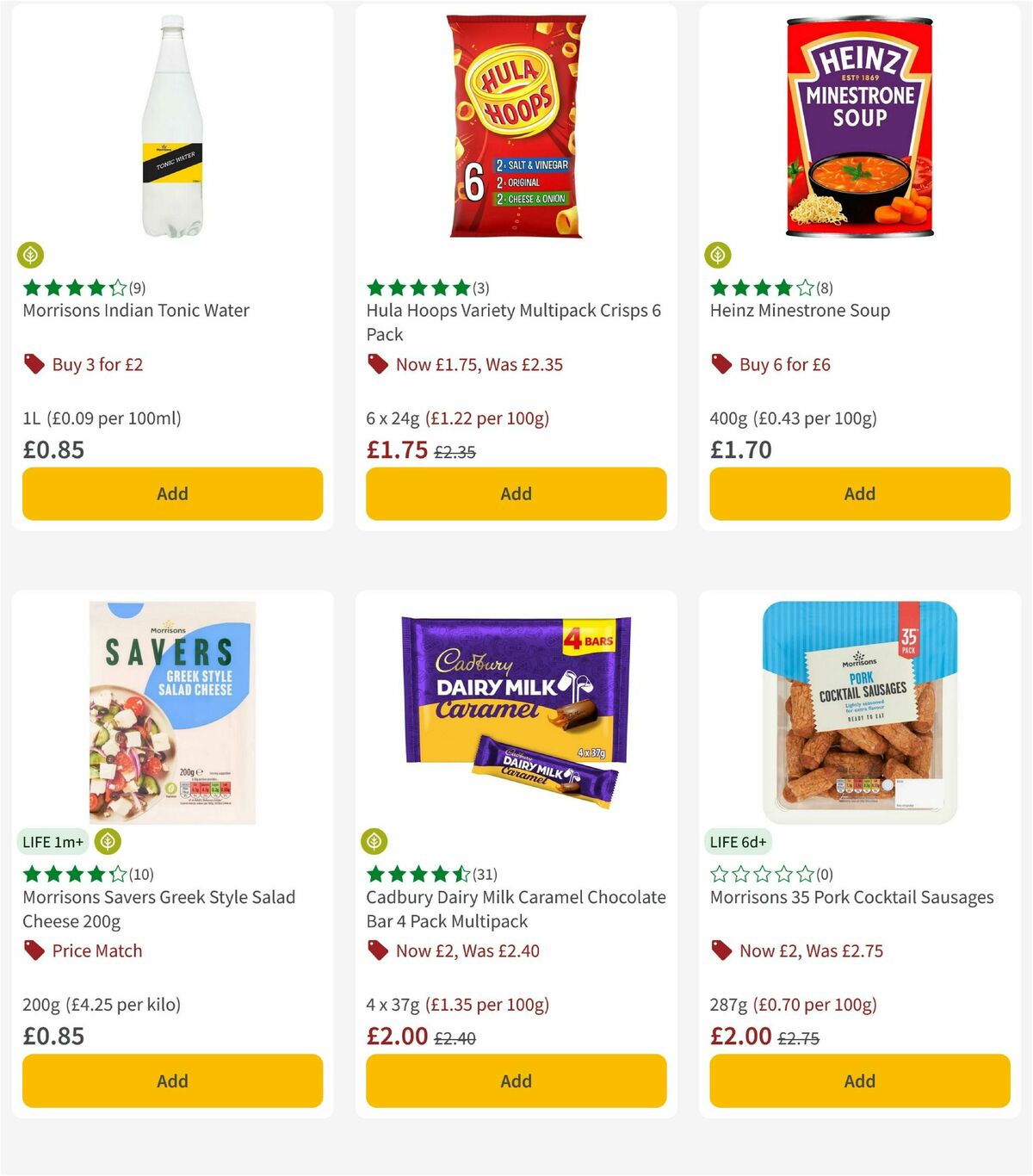
Task: Click the Pork Cocktail Sausages product image
Action: pyautogui.click(x=858, y=715)
